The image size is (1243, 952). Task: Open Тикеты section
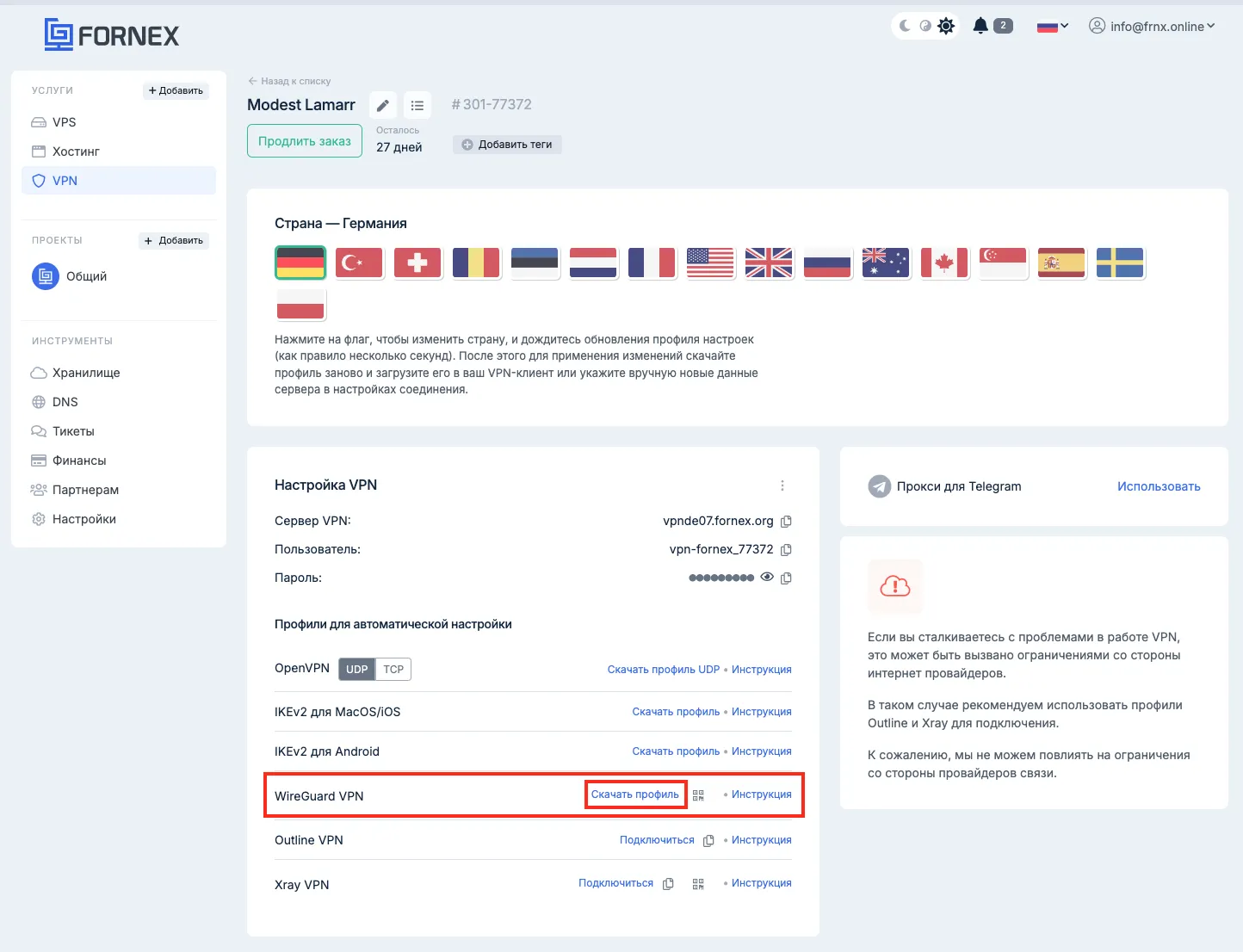coord(119,431)
